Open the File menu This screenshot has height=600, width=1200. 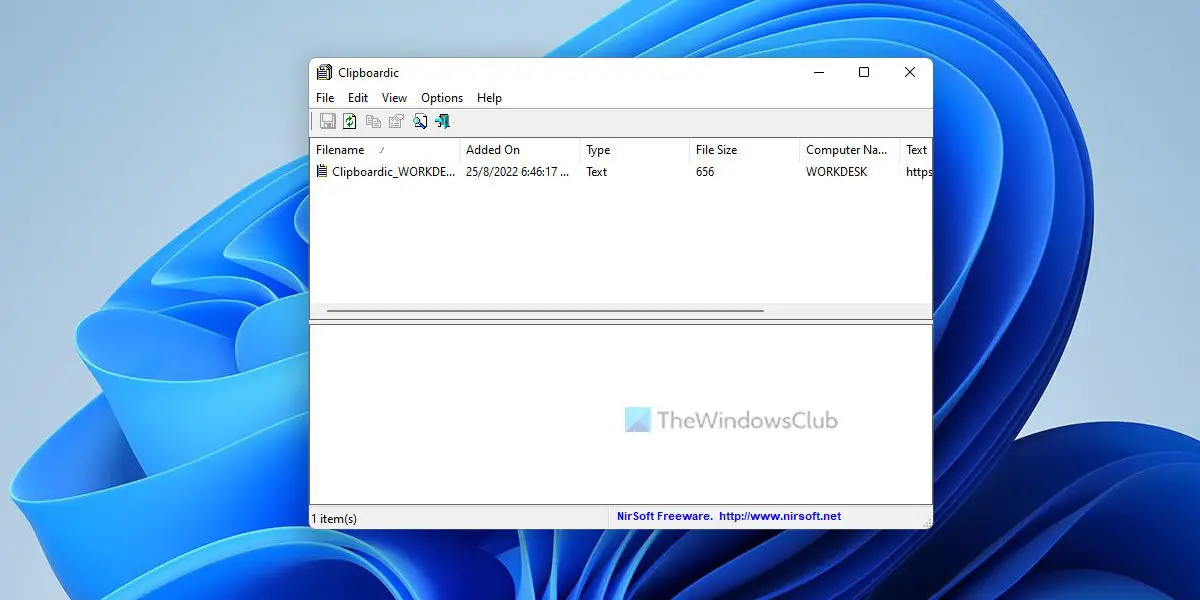[x=325, y=98]
